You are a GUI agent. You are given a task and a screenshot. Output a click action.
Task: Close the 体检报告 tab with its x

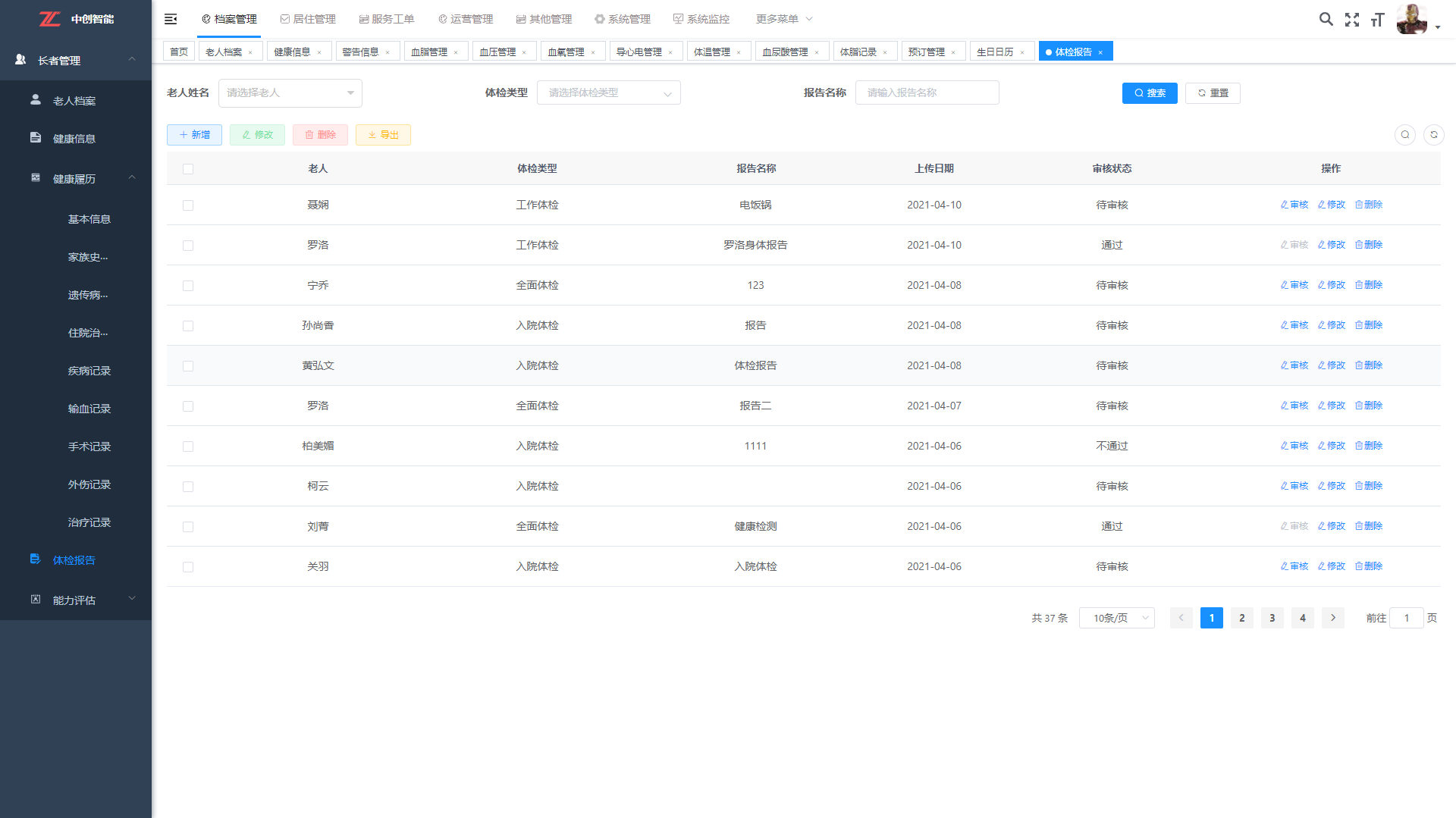[x=1100, y=52]
